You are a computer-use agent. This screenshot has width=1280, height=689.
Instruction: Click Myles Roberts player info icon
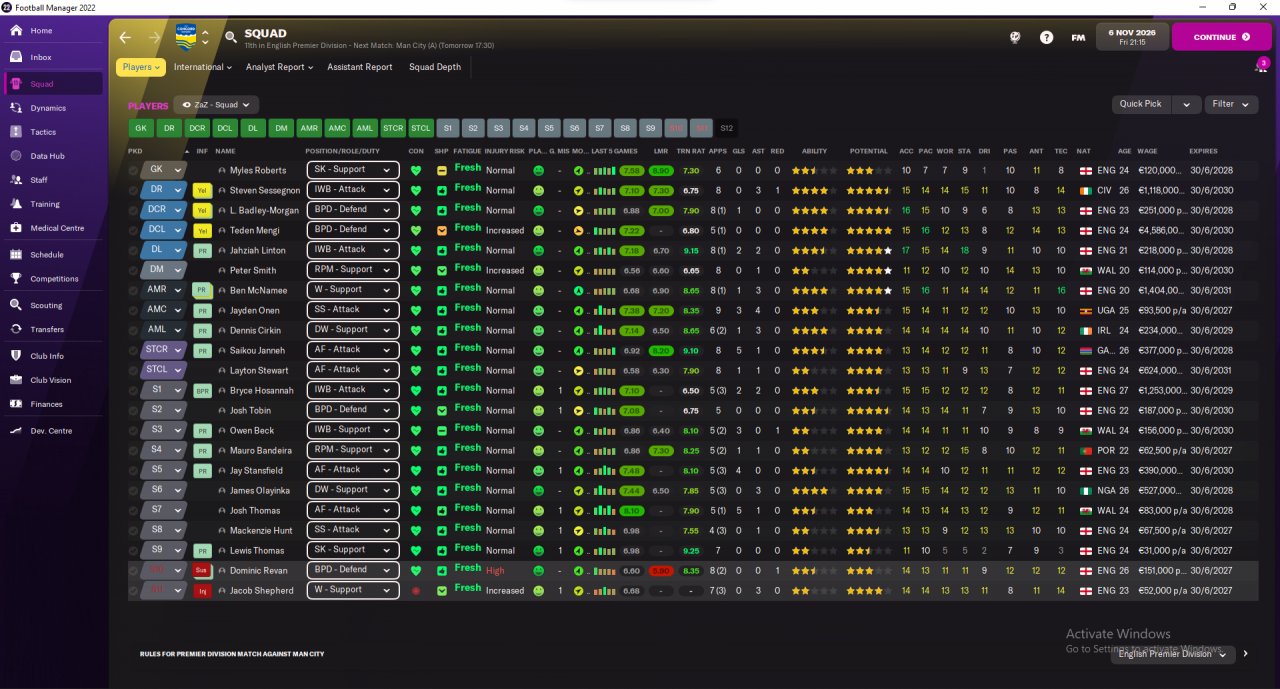coord(222,170)
